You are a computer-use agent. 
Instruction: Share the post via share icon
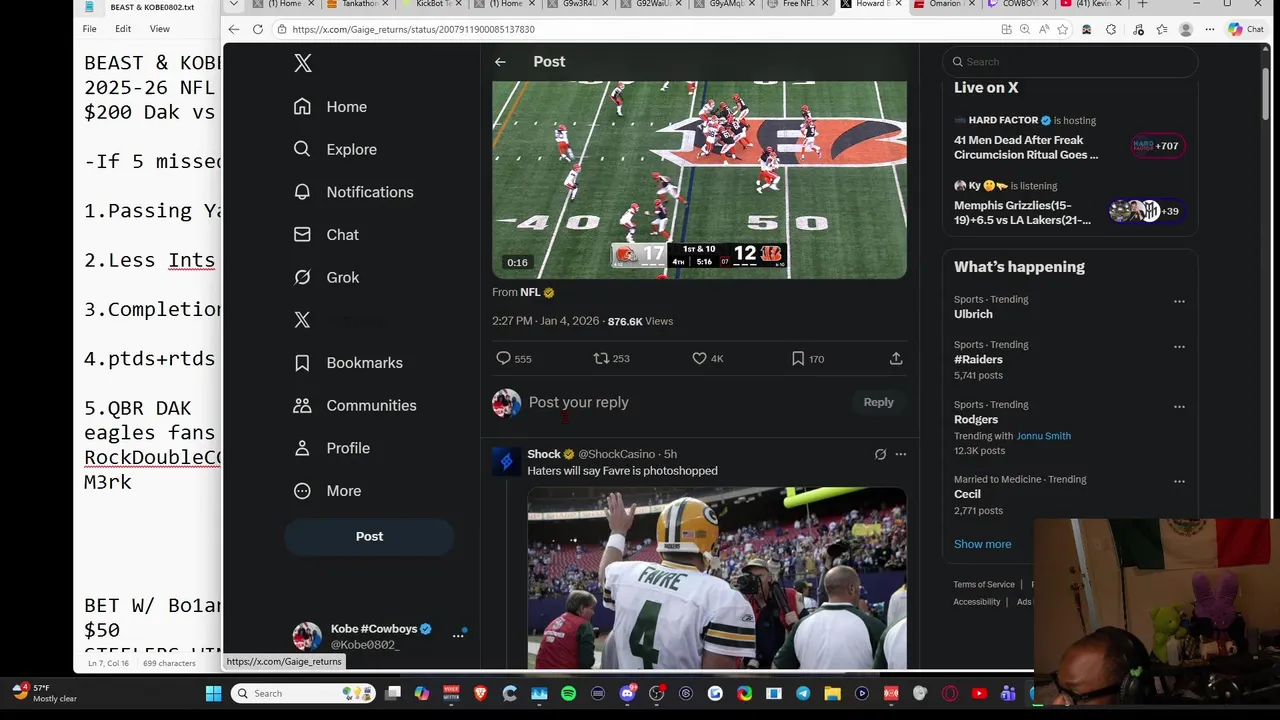[x=896, y=358]
